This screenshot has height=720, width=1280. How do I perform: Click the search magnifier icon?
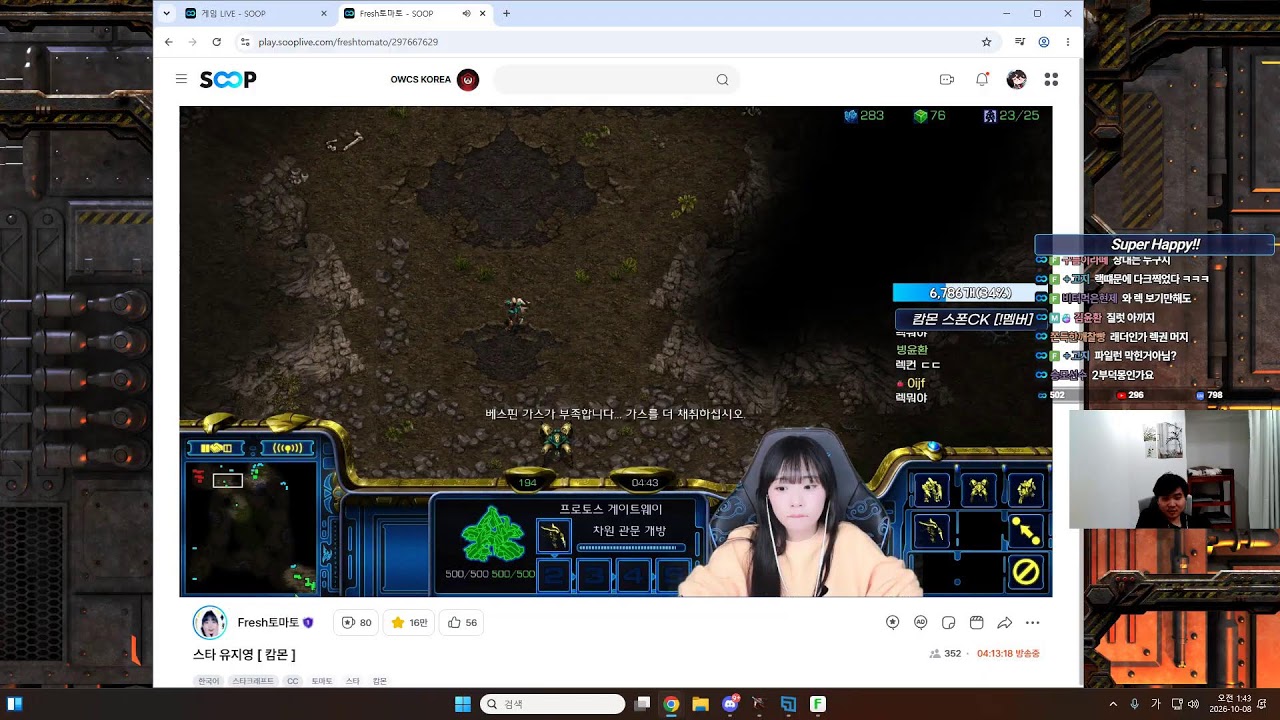tap(722, 80)
